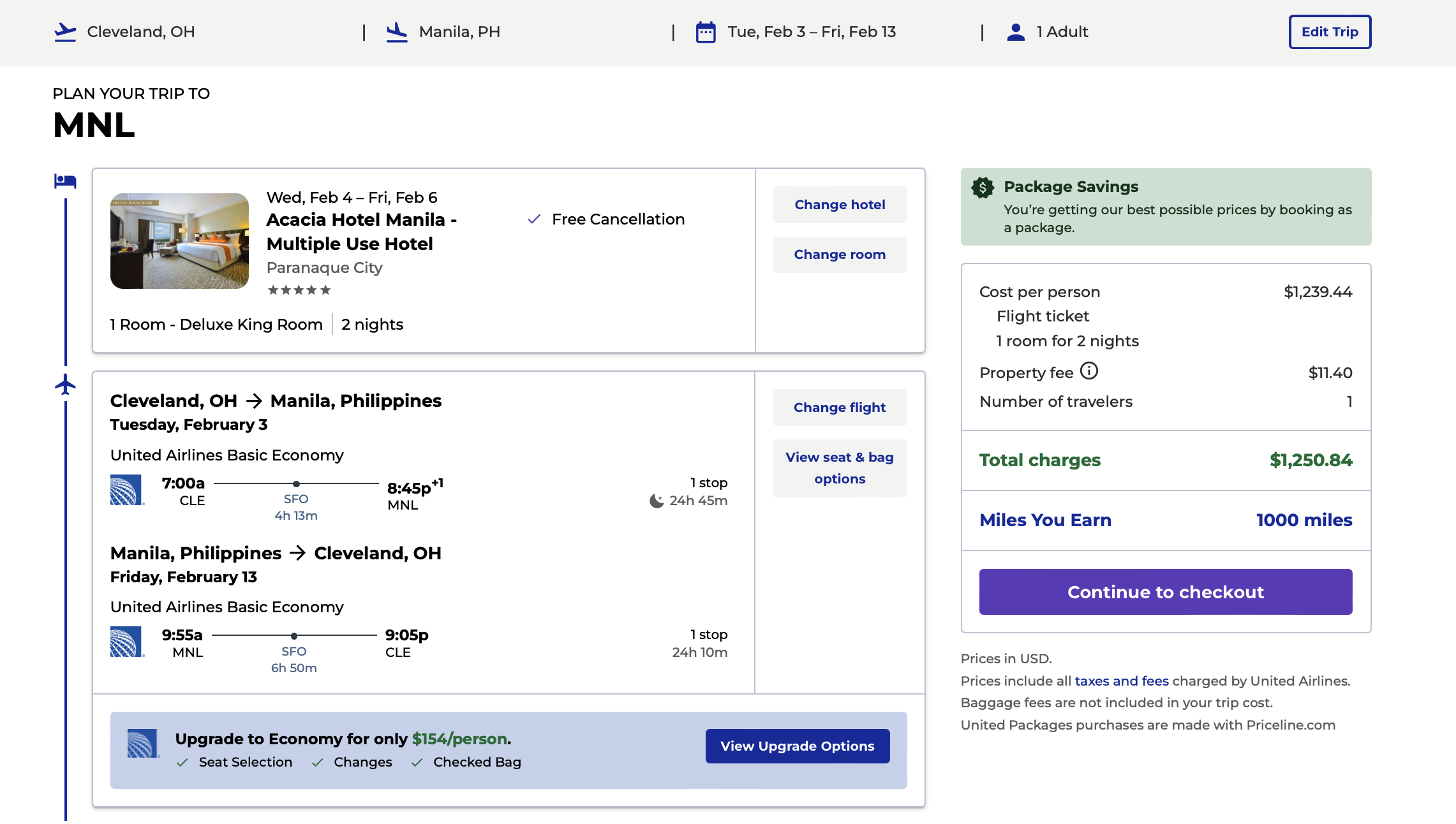Click the hotel five-star rating
Image resolution: width=1456 pixels, height=824 pixels.
[299, 290]
